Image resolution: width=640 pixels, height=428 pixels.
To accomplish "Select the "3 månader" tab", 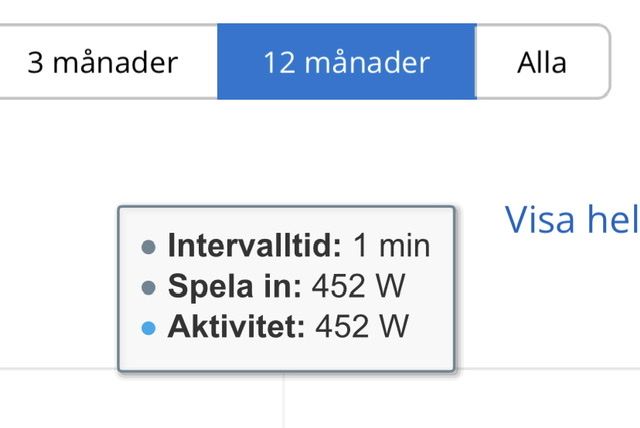I will tap(103, 62).
